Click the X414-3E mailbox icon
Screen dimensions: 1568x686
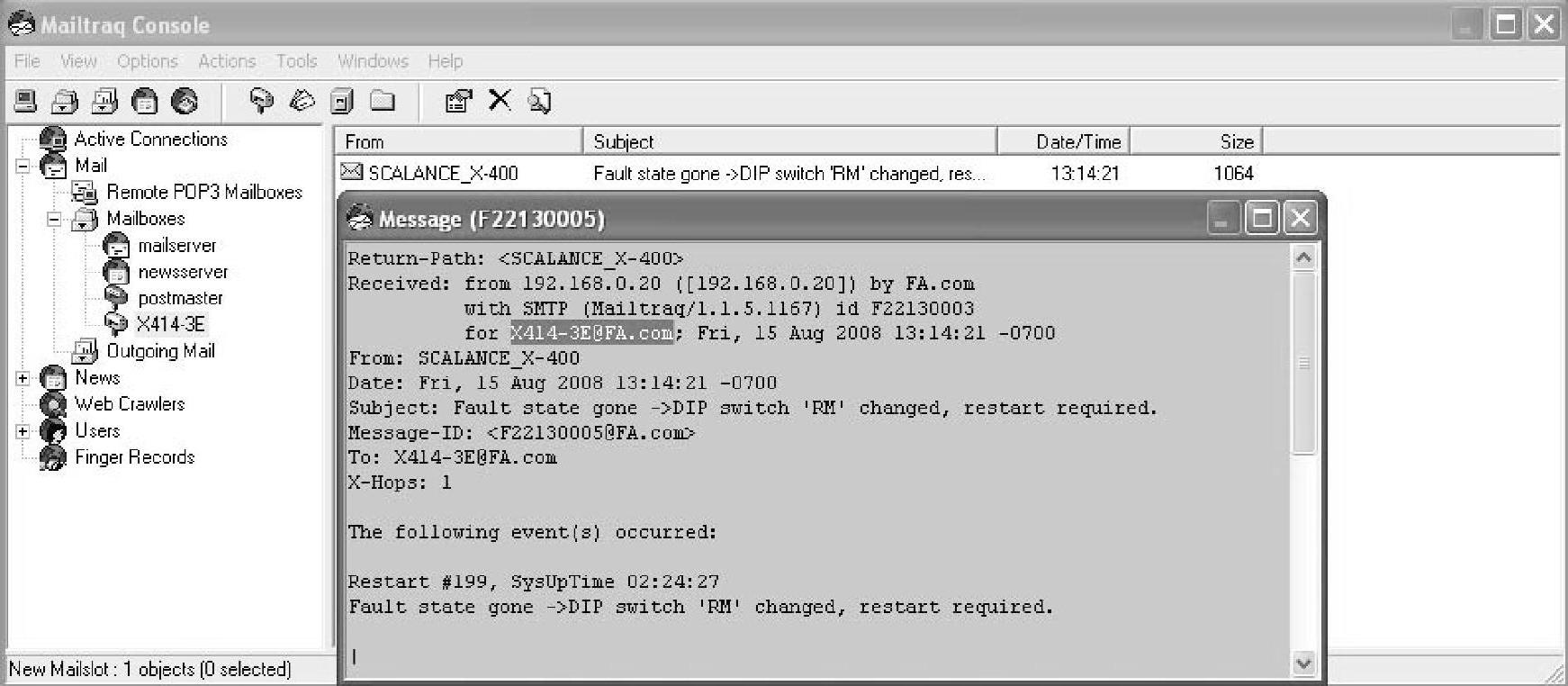(116, 324)
